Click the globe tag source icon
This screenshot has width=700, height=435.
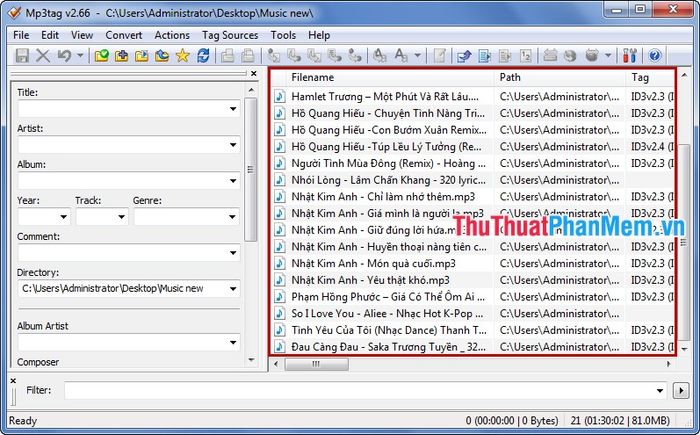[570, 56]
